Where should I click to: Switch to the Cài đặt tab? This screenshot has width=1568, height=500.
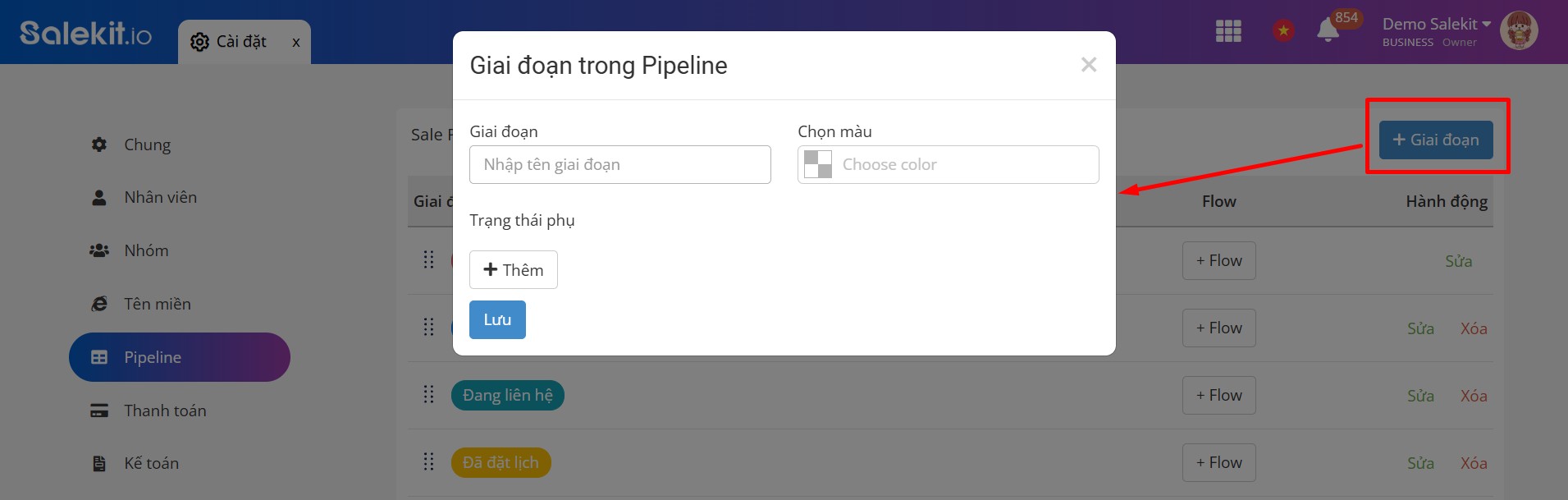click(x=238, y=41)
